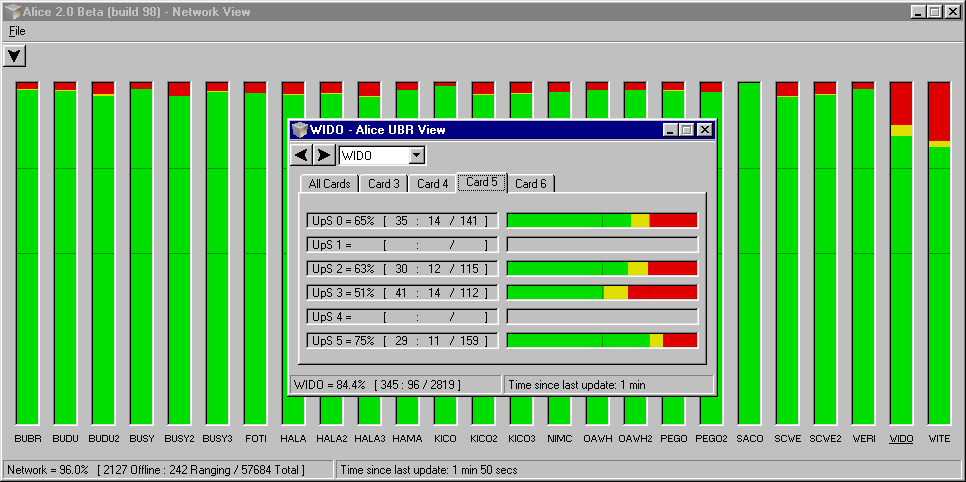This screenshot has height=482, width=966.
Task: Select the Card 4 tab
Action: click(x=432, y=184)
